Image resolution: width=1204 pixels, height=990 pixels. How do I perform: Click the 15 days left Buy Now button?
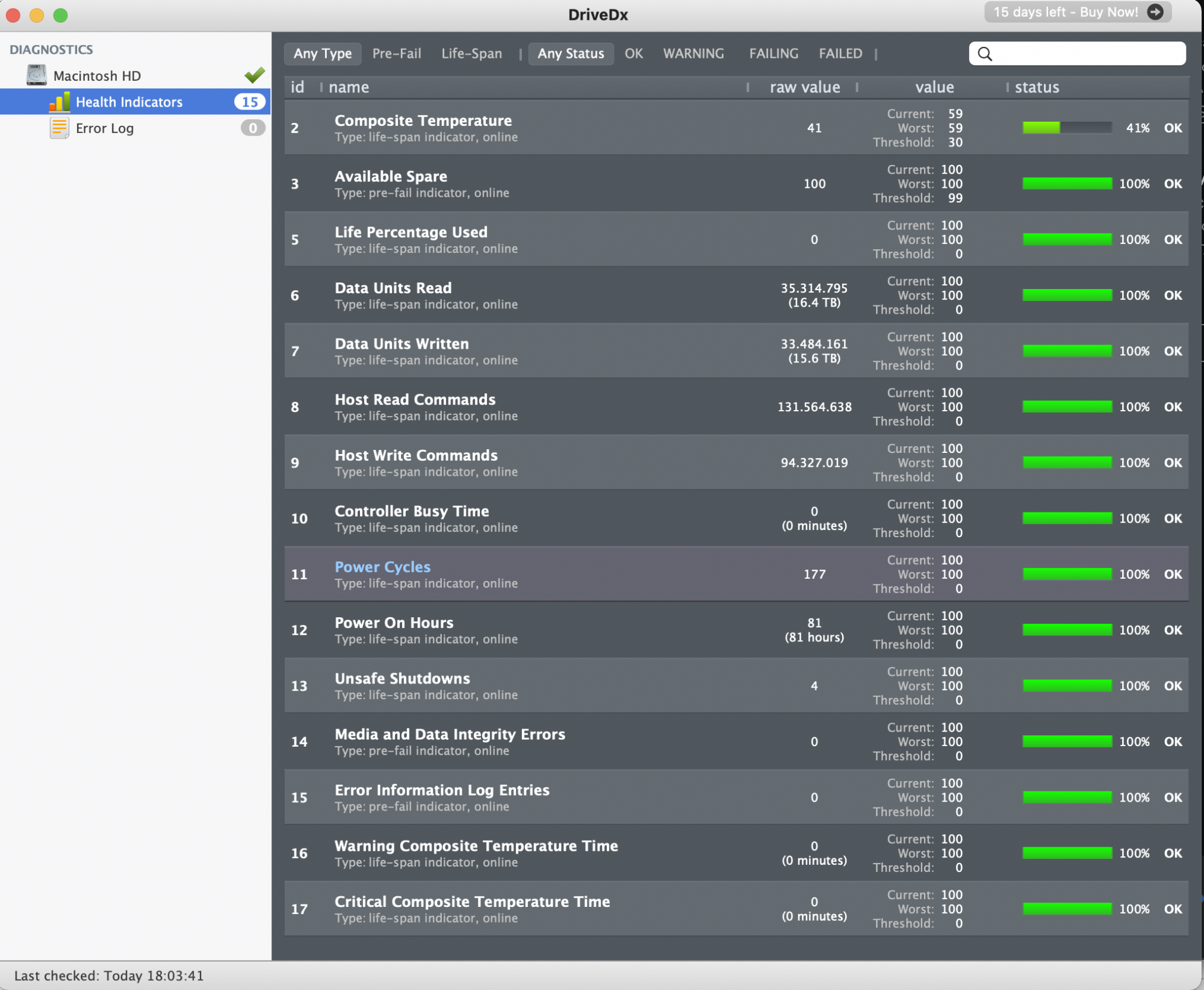click(1066, 12)
